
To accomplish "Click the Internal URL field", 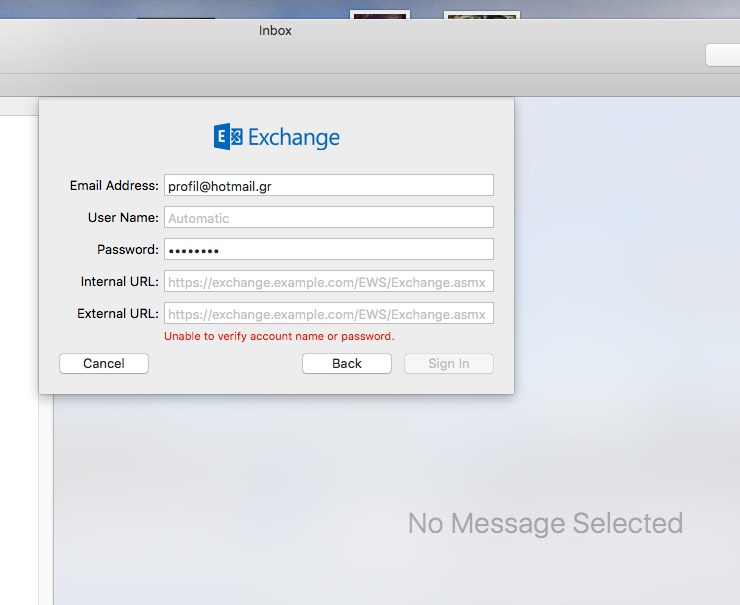I will click(x=328, y=281).
